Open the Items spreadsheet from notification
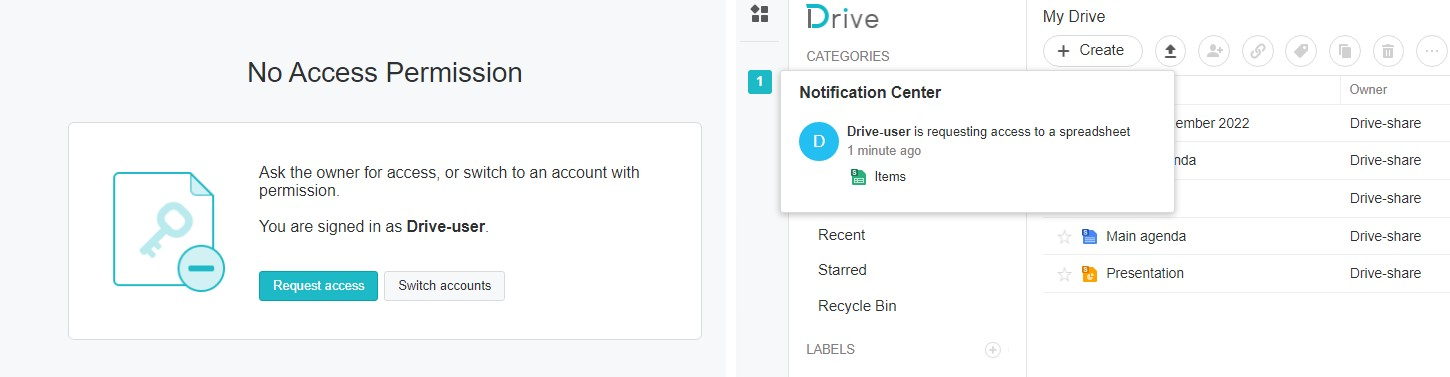The image size is (1450, 377). click(x=890, y=177)
